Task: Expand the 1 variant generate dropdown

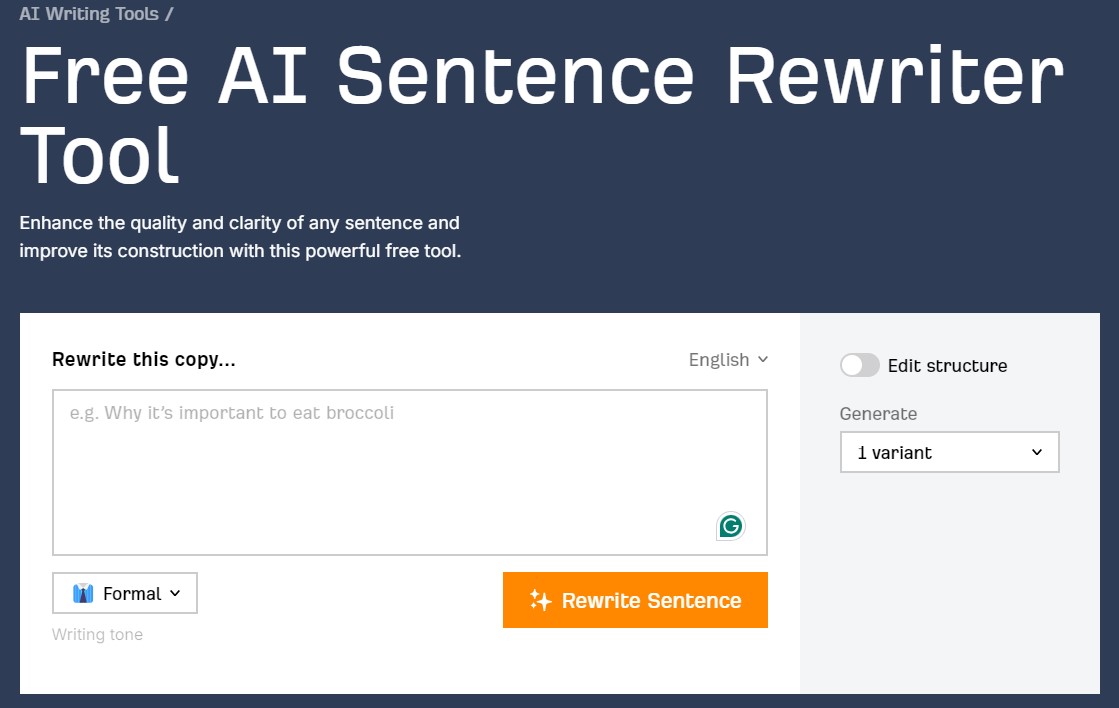Action: (949, 452)
